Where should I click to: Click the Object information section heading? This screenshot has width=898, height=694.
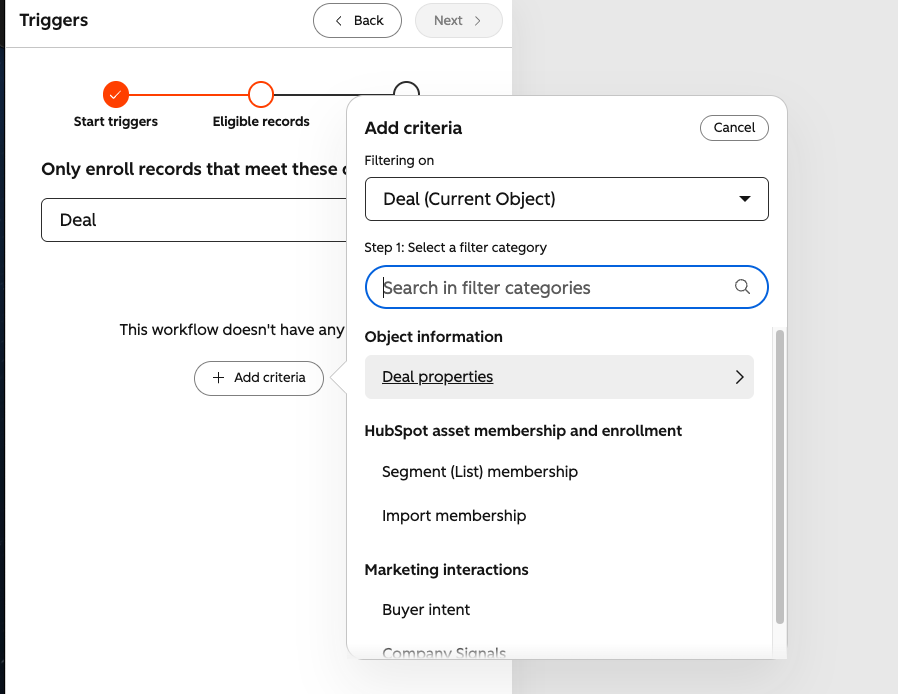[x=433, y=337]
